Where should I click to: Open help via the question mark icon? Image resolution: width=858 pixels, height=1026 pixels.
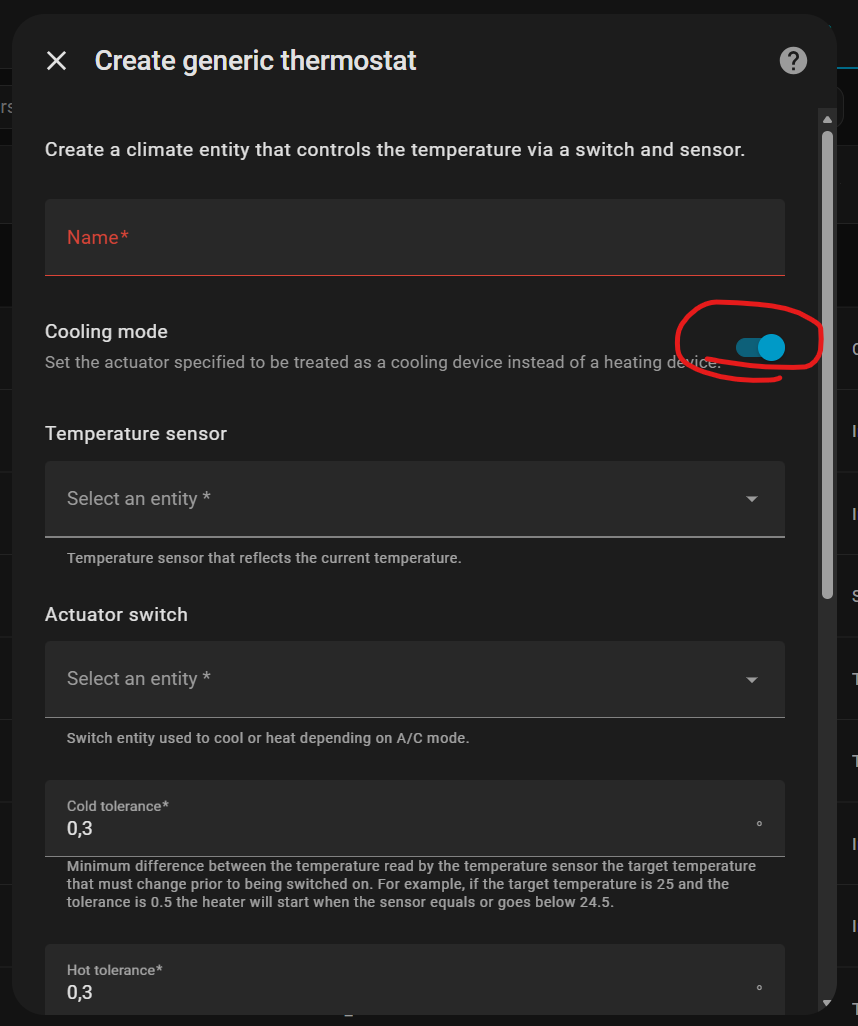793,61
